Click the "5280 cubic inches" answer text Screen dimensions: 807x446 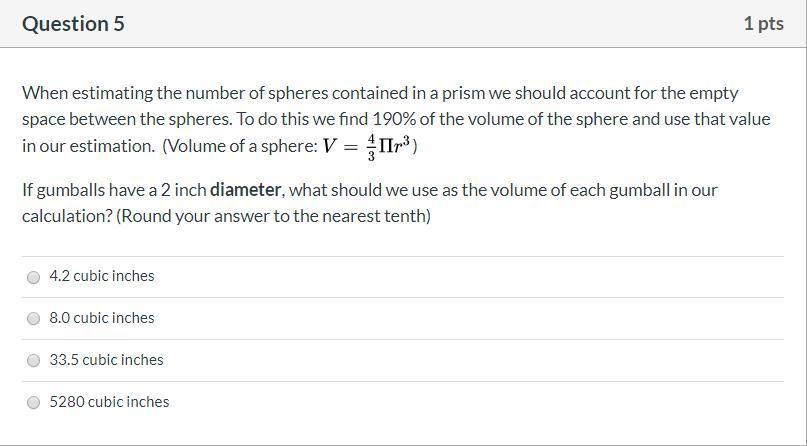(109, 402)
